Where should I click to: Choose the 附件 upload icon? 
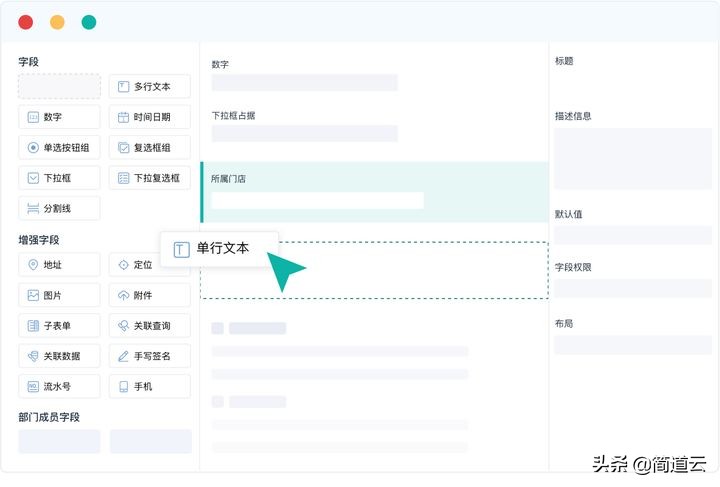(x=124, y=295)
